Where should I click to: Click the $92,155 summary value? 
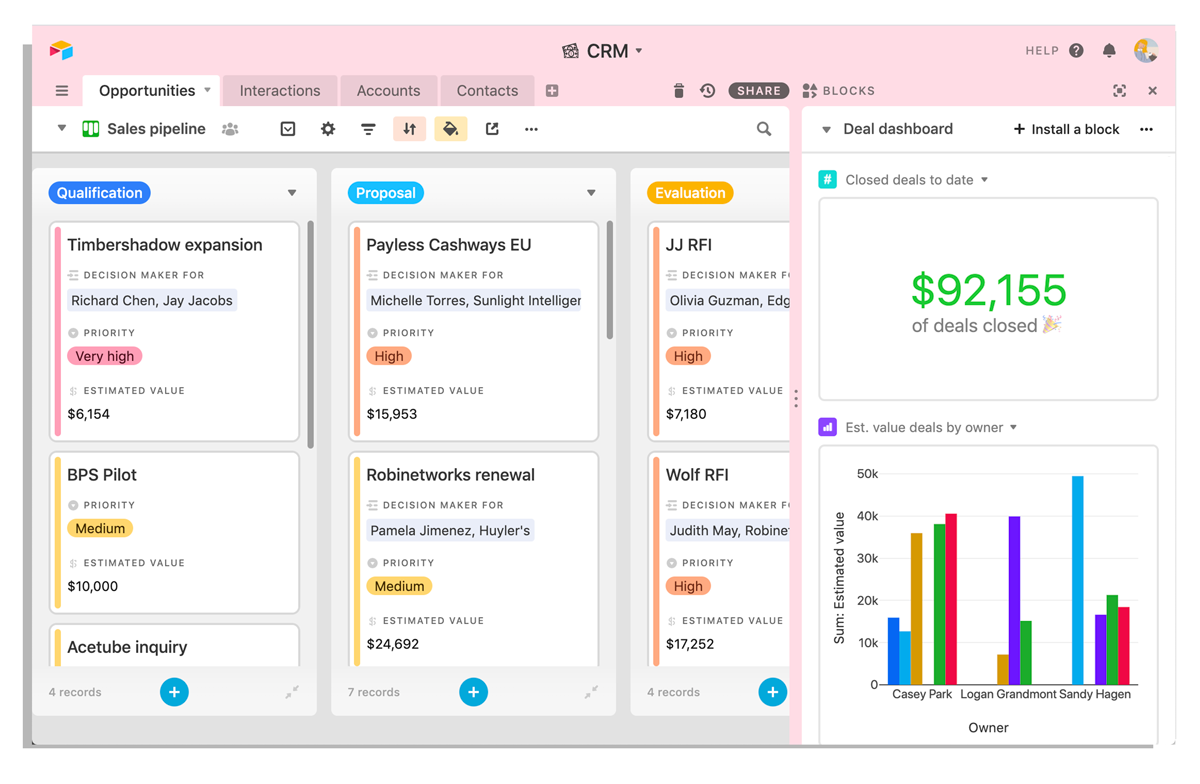[x=988, y=290]
